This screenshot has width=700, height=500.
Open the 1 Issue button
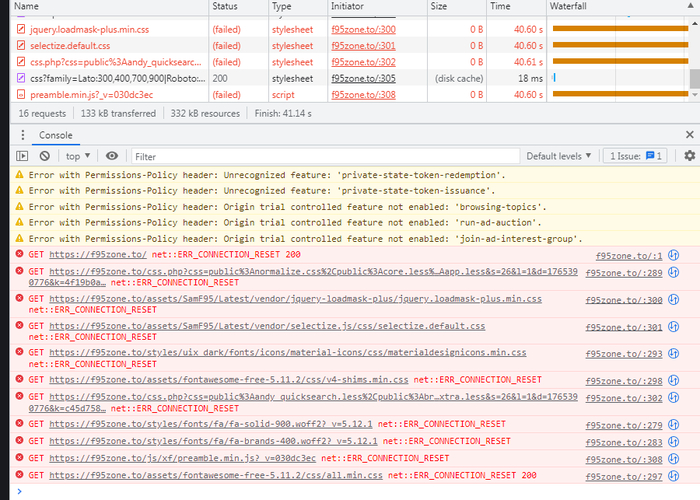pos(636,156)
